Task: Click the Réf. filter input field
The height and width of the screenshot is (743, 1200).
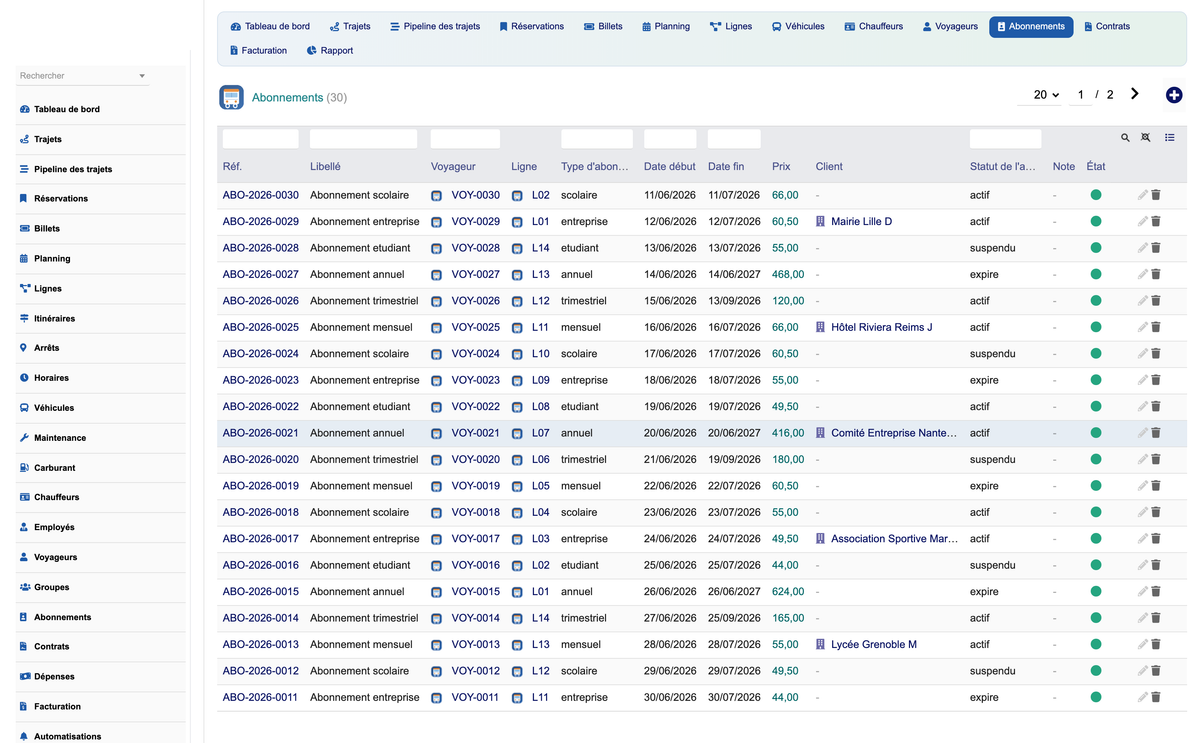Action: click(260, 139)
